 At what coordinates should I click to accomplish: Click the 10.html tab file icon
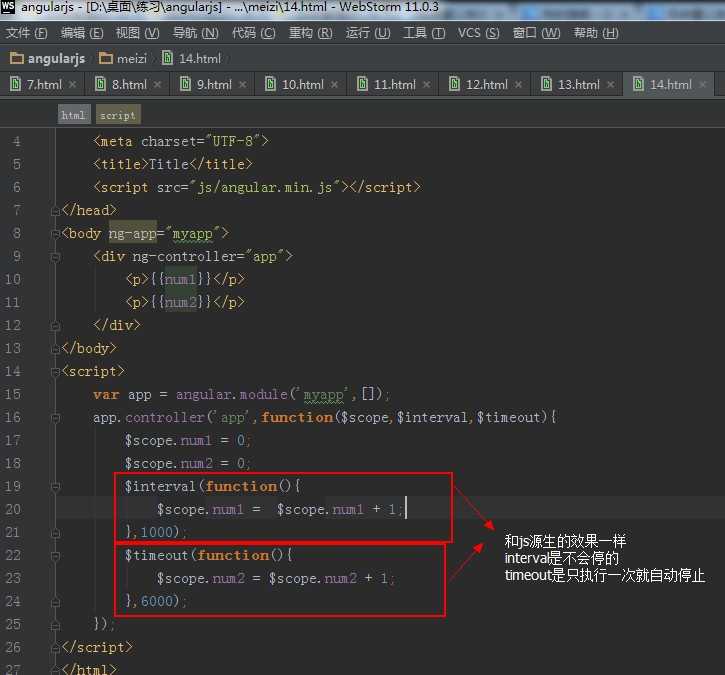coord(270,84)
